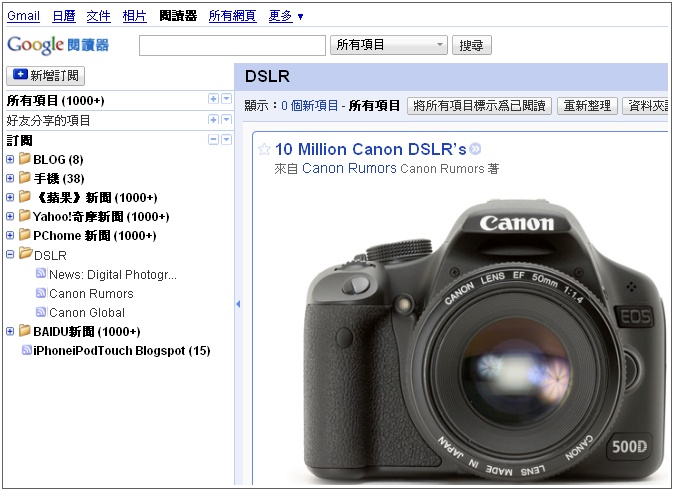Select PChome 新聞 (1000+) folder label
The height and width of the screenshot is (492, 674).
click(x=95, y=235)
